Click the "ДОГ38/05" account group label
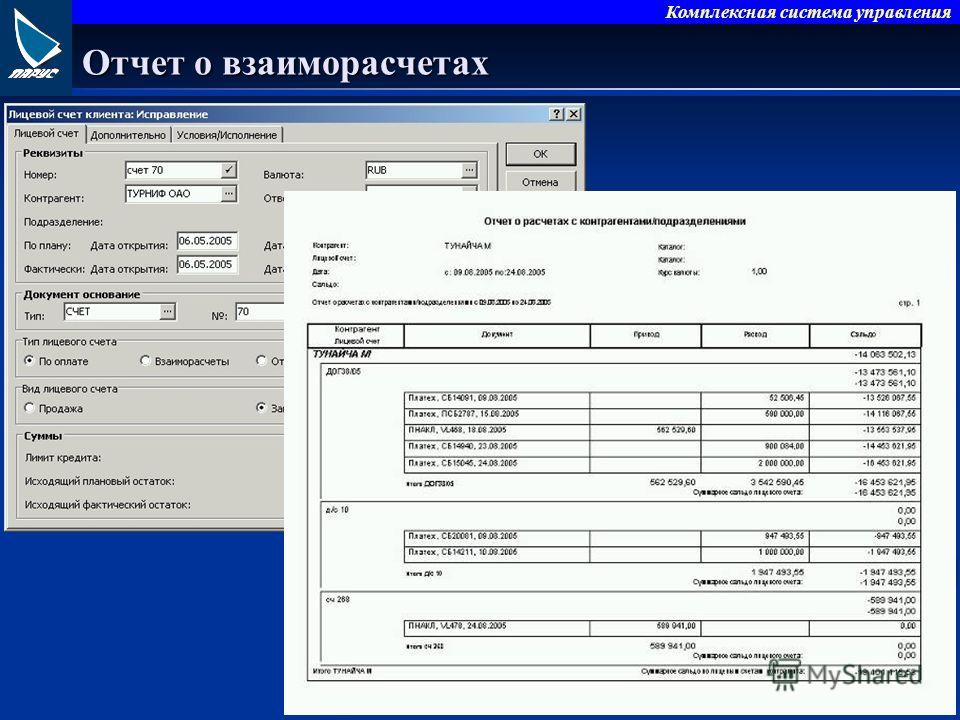The width and height of the screenshot is (960, 720). point(343,372)
